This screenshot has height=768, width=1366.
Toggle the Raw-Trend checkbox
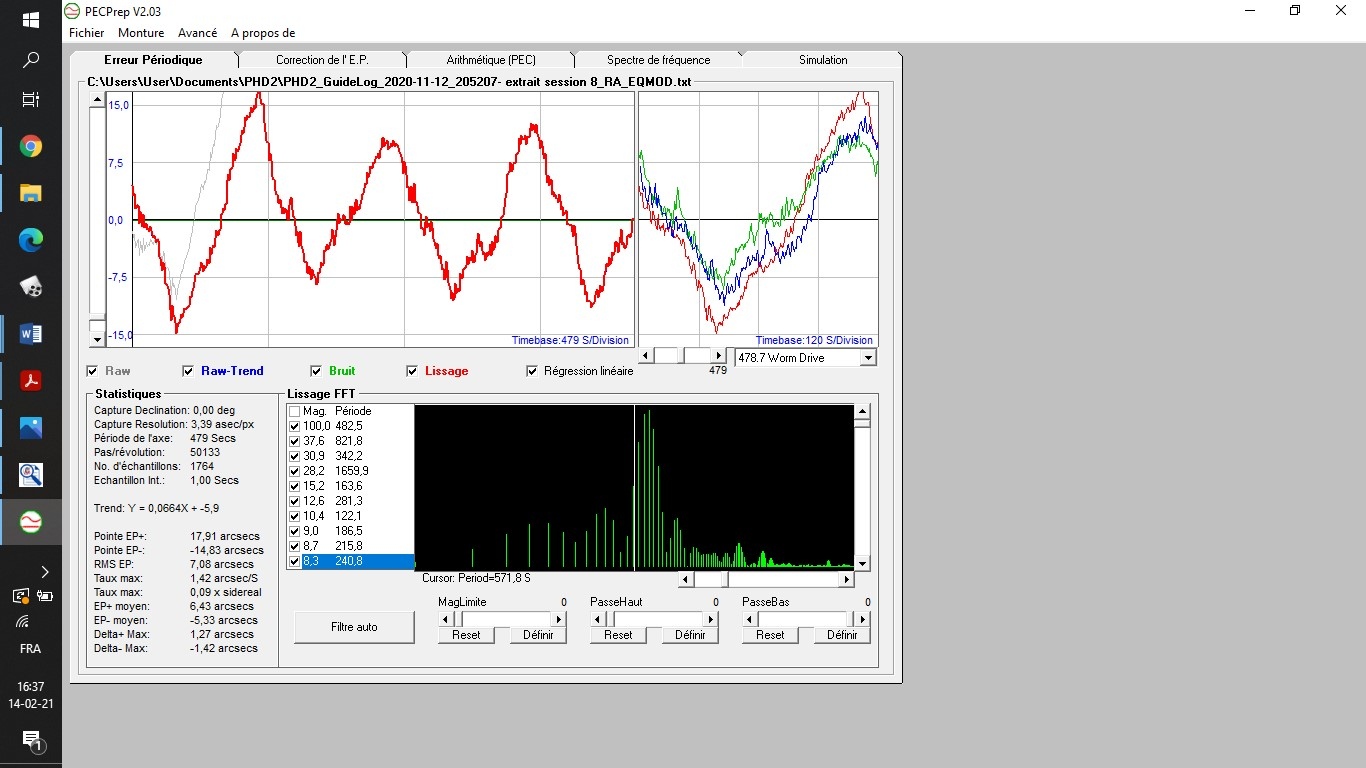(188, 371)
